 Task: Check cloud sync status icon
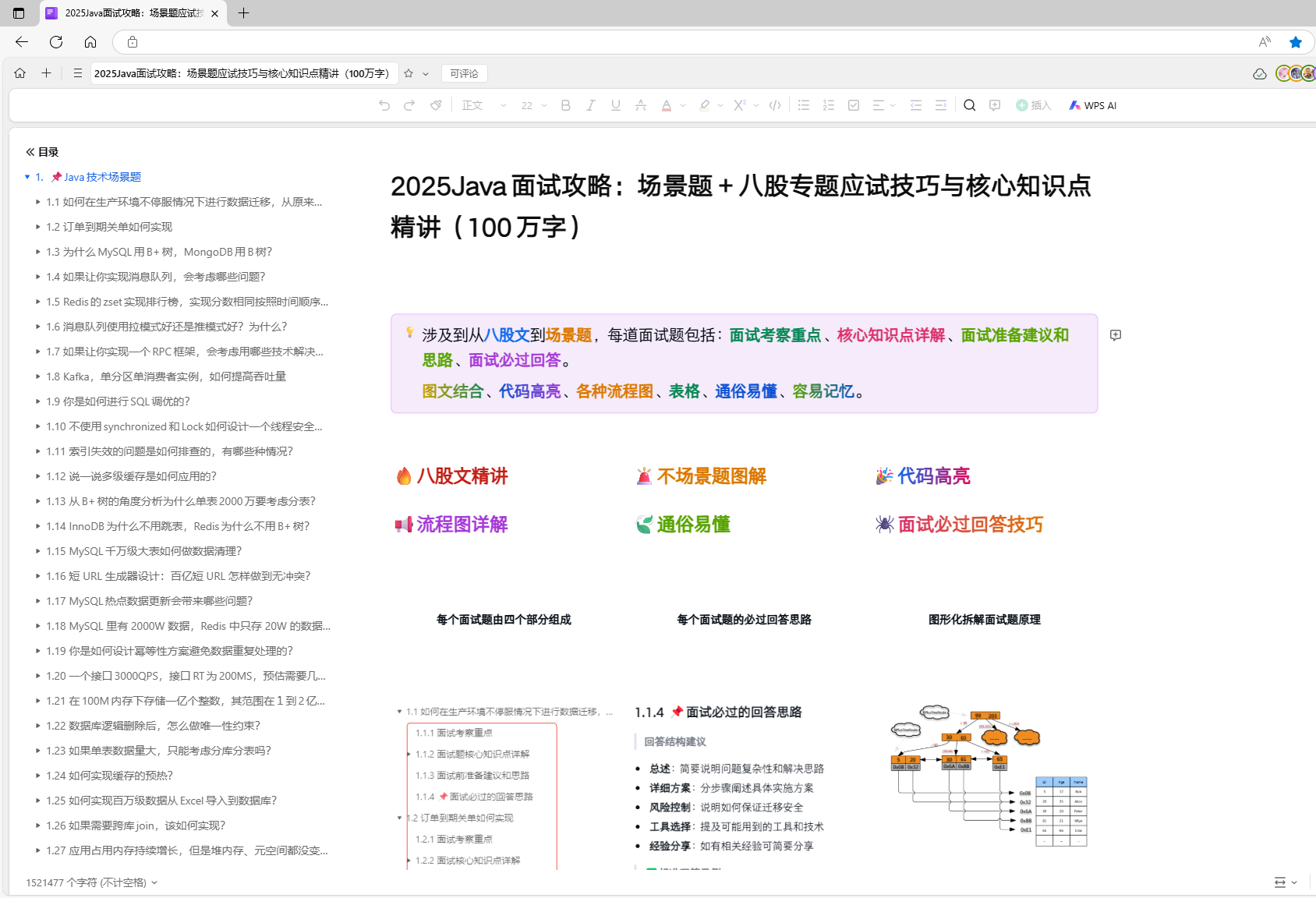click(1260, 73)
